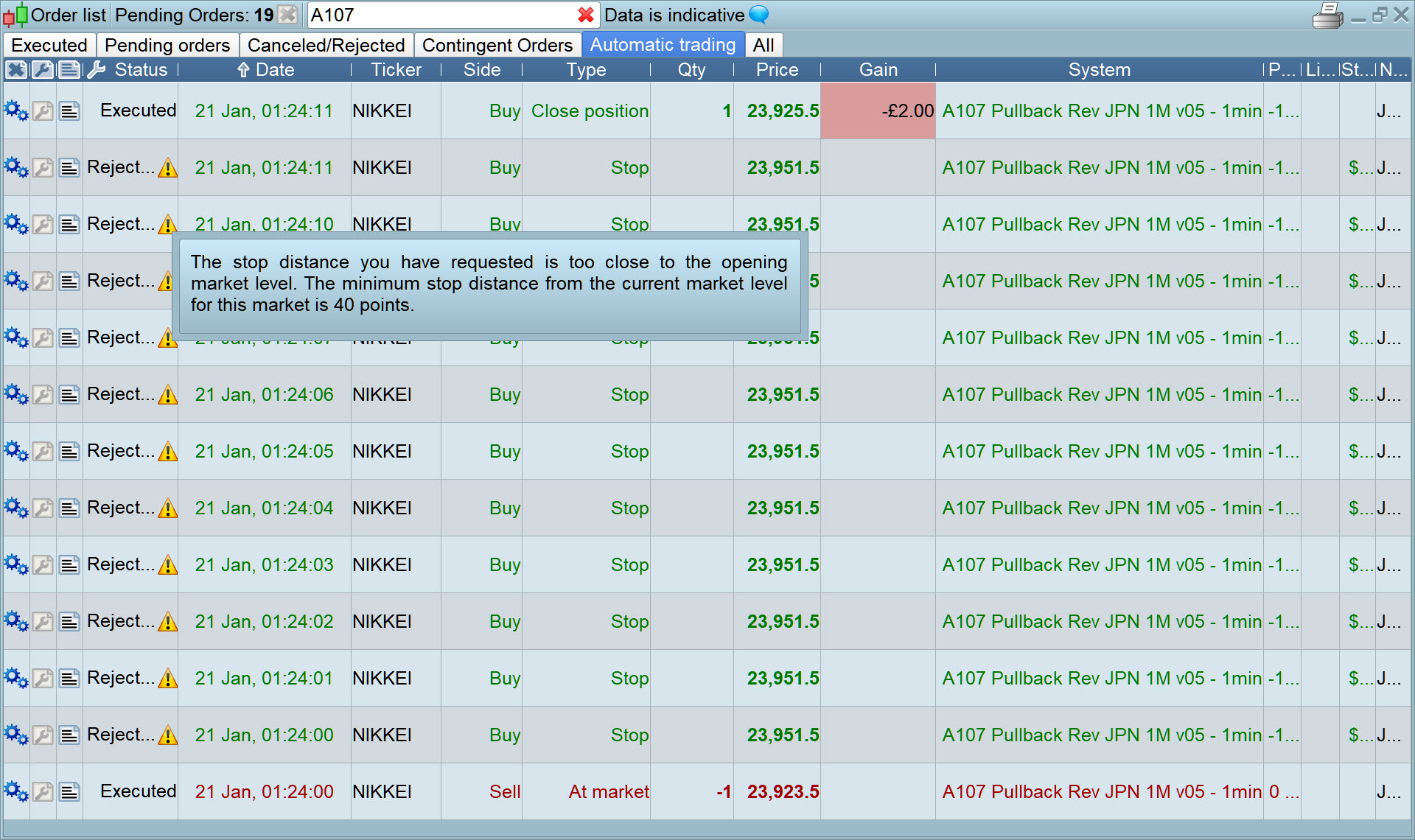1415x840 pixels.
Task: Sort the list by the Price header
Action: click(777, 70)
